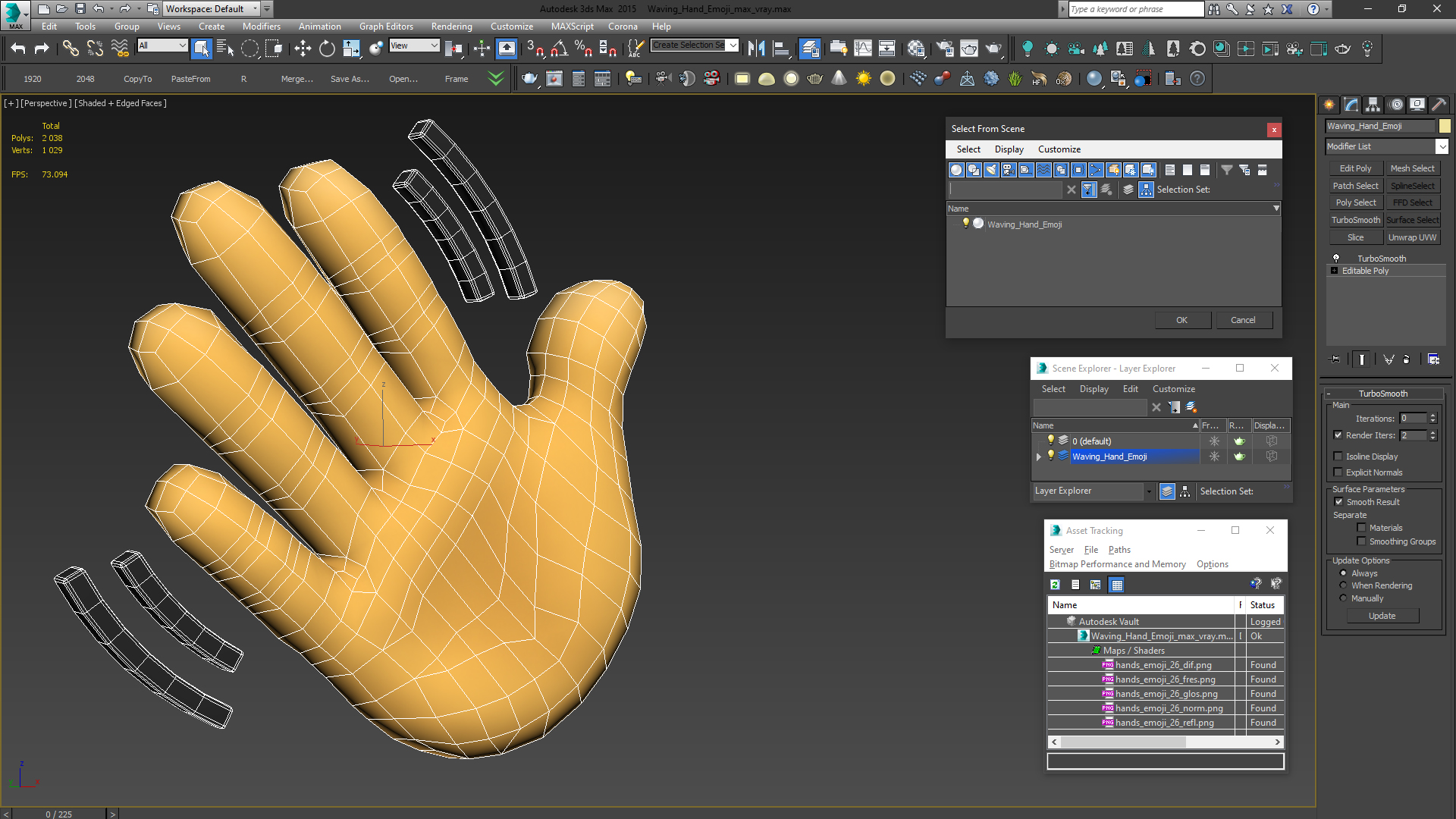Open the Rendering menu
This screenshot has height=819, width=1456.
[x=451, y=26]
